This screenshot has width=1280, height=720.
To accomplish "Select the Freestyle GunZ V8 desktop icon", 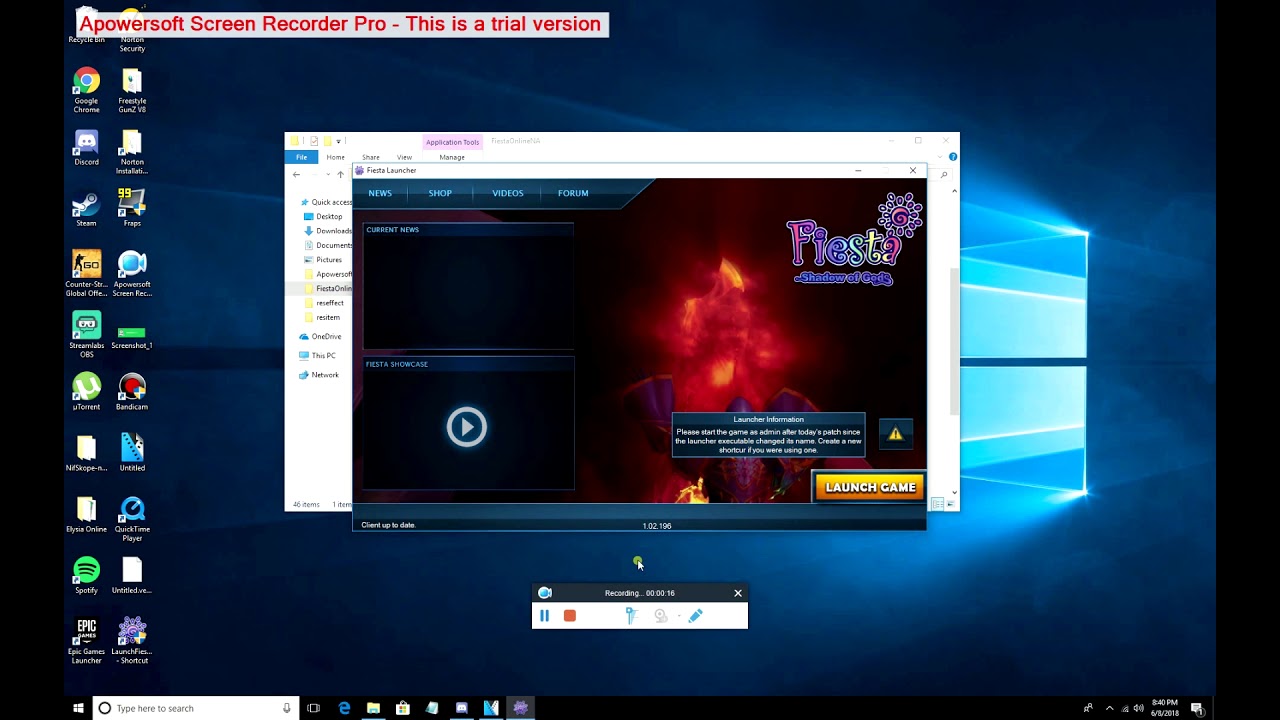I will [132, 90].
